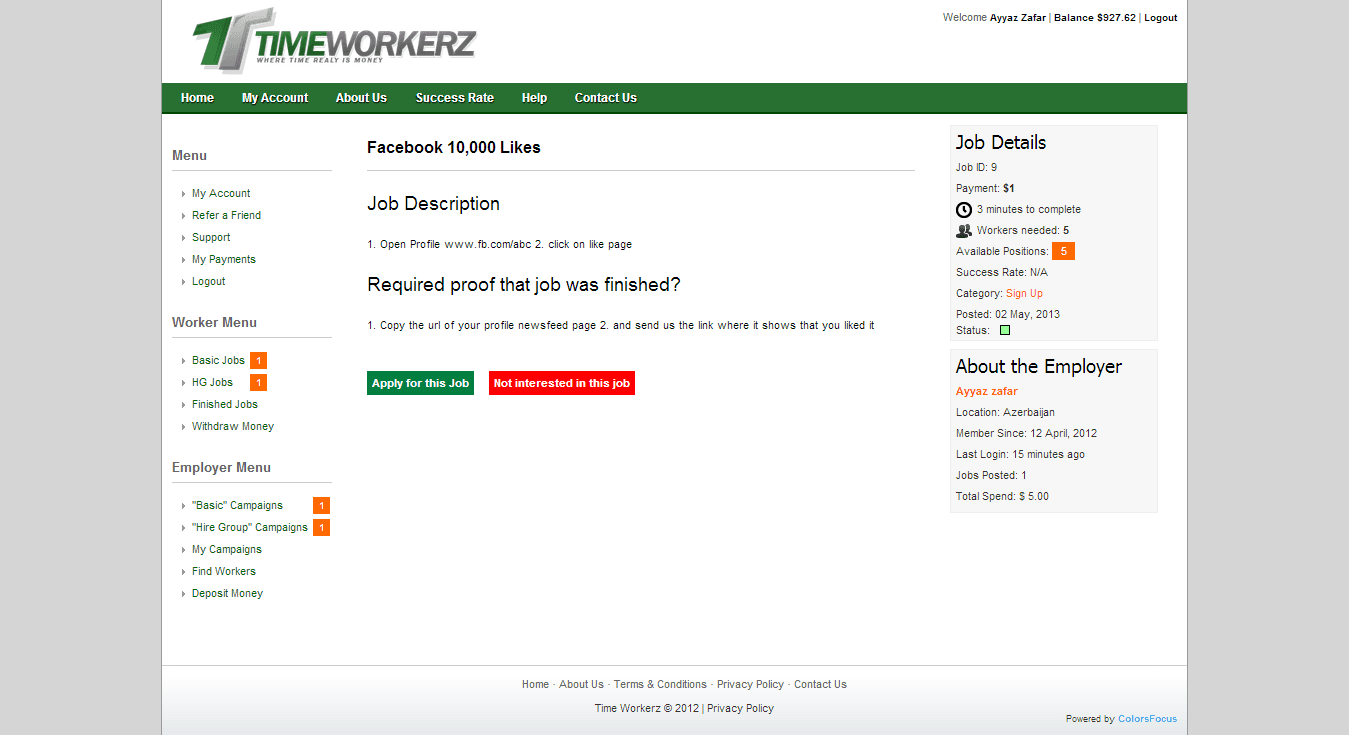Click the orange badge next to HG Jobs
This screenshot has width=1349, height=735.
click(x=258, y=383)
